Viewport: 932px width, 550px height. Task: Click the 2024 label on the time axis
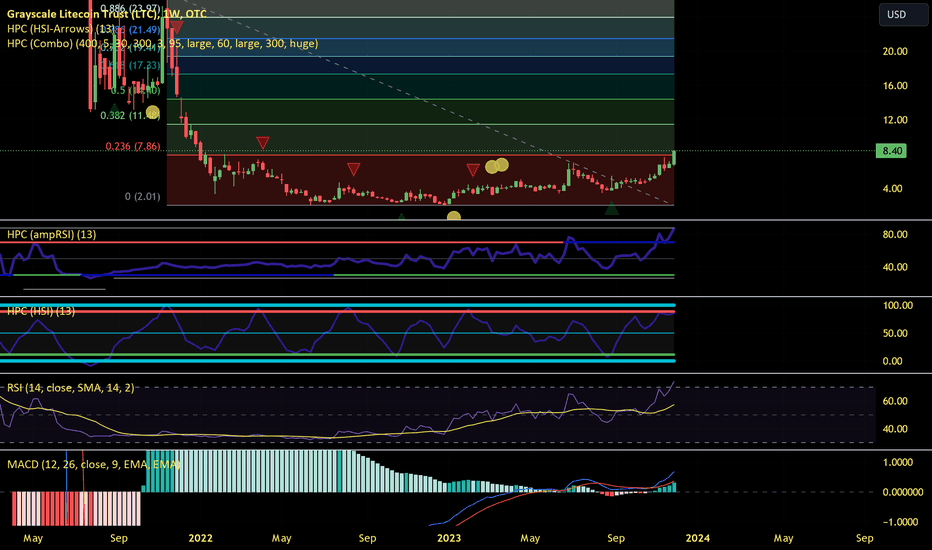[697, 538]
